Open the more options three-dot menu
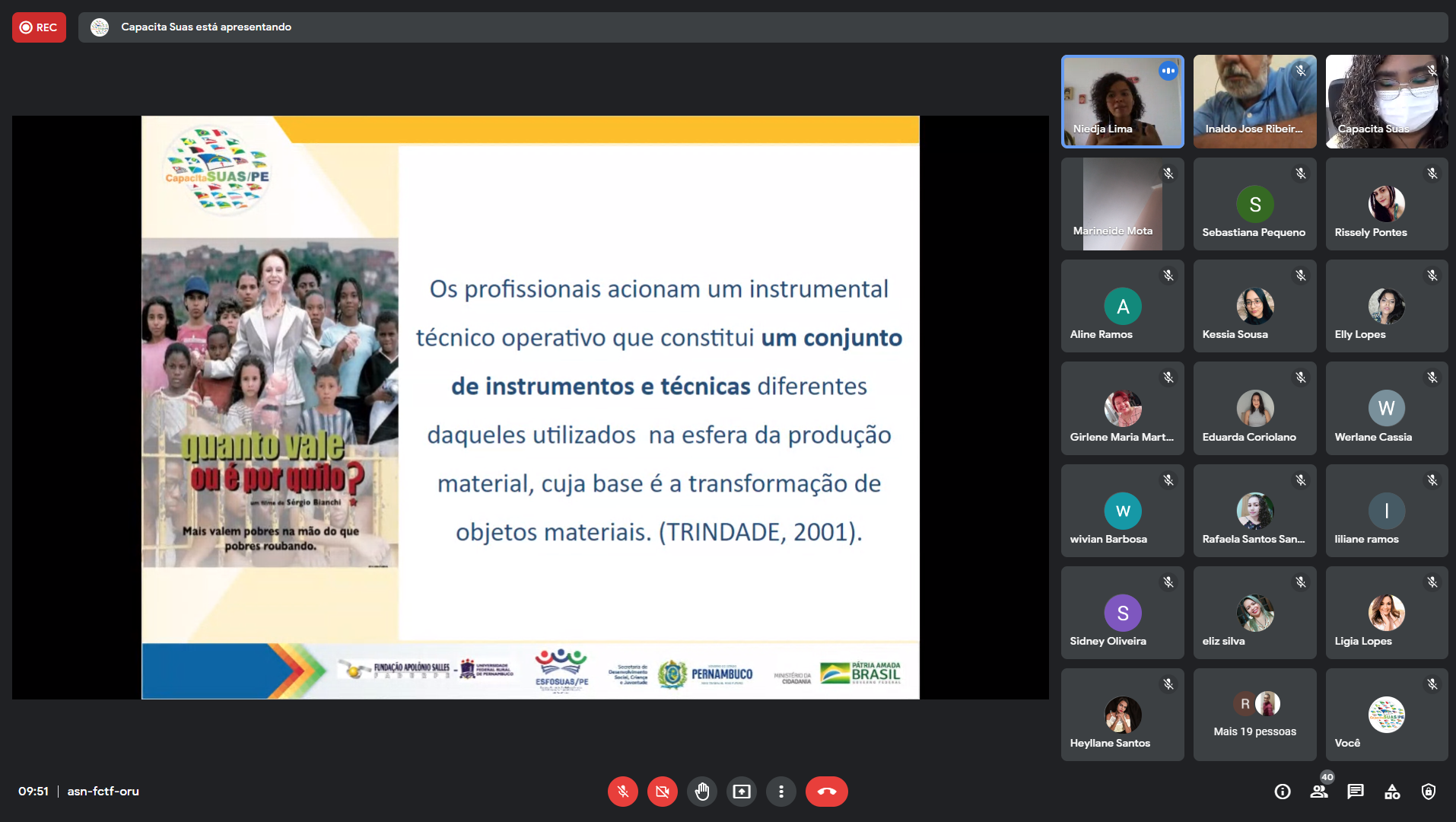This screenshot has width=1456, height=822. coord(780,792)
